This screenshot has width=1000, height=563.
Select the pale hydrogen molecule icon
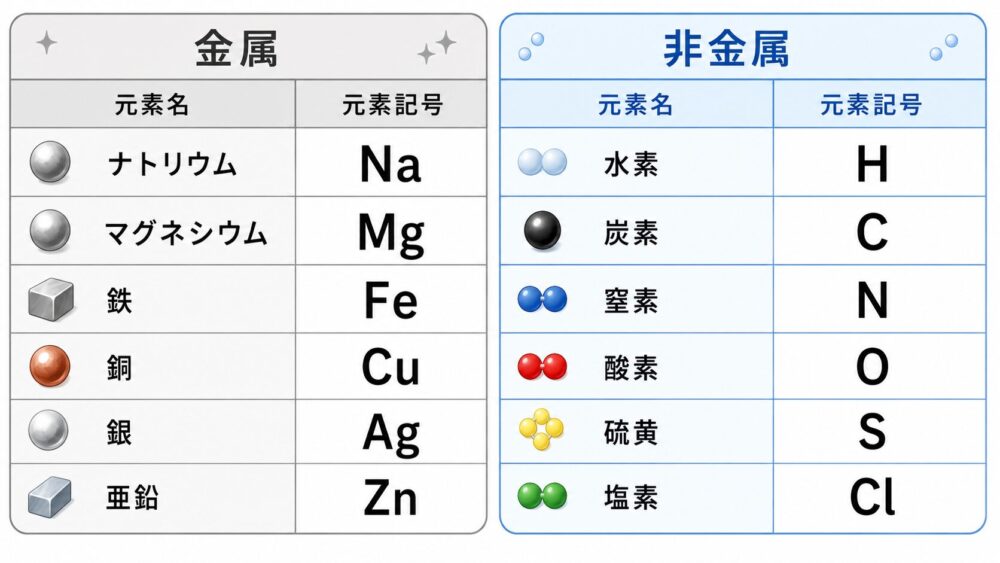[542, 162]
